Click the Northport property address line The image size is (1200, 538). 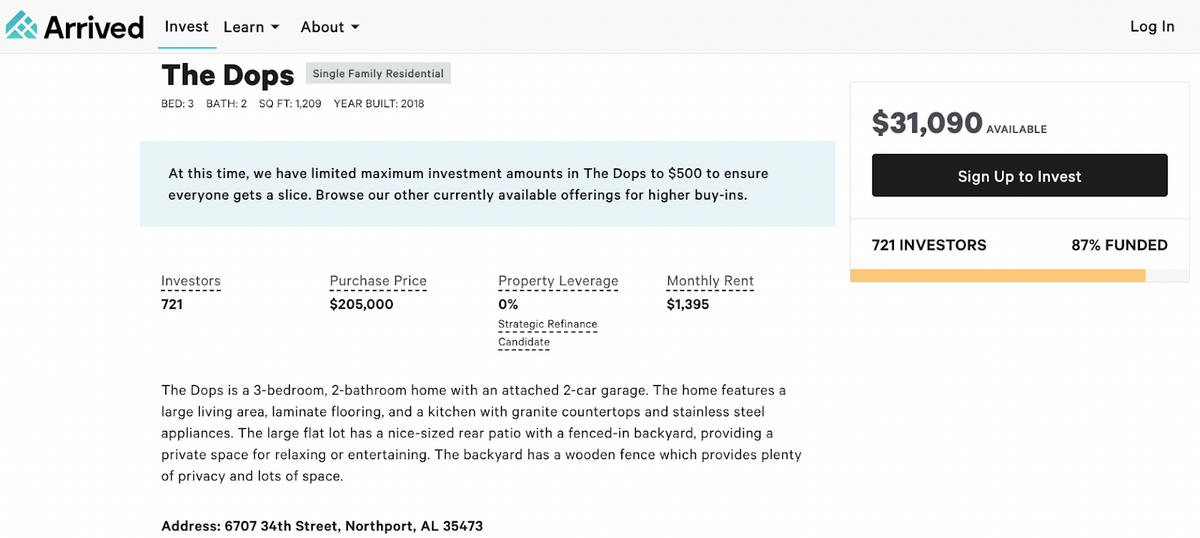pos(322,526)
